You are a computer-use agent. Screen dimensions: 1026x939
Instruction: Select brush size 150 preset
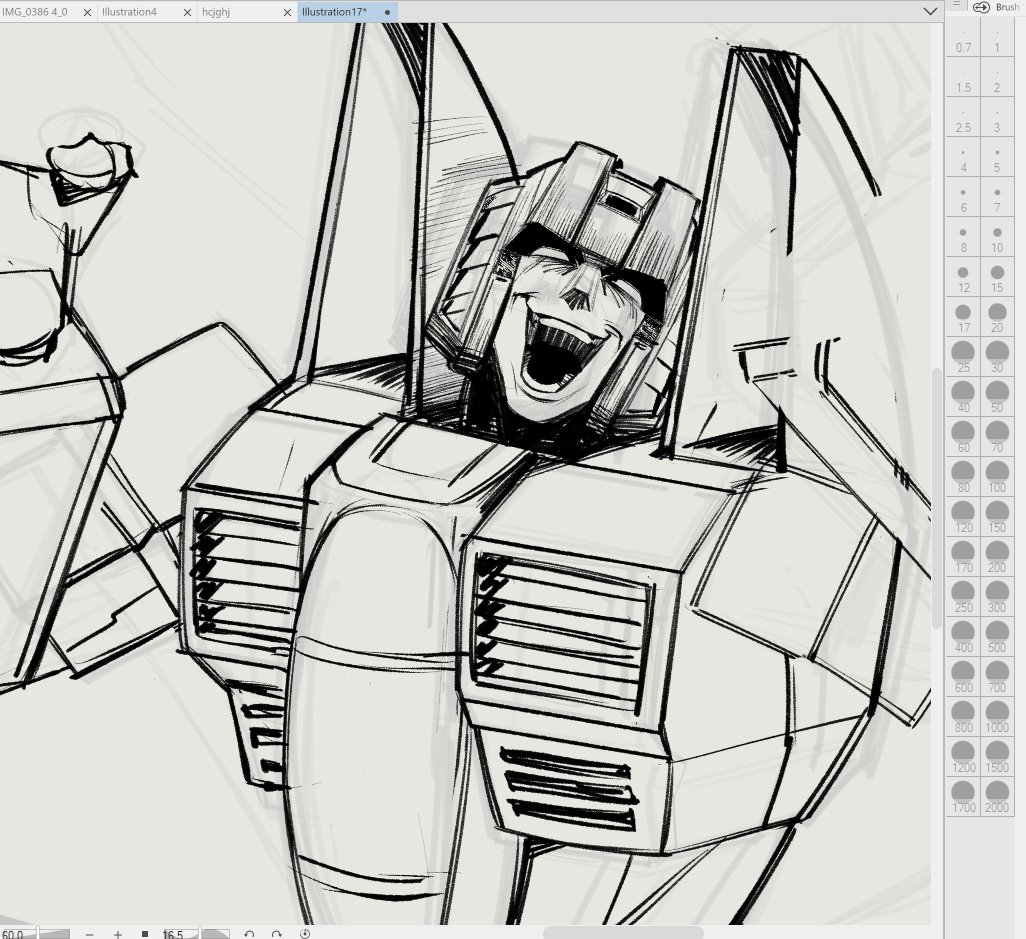tap(997, 518)
